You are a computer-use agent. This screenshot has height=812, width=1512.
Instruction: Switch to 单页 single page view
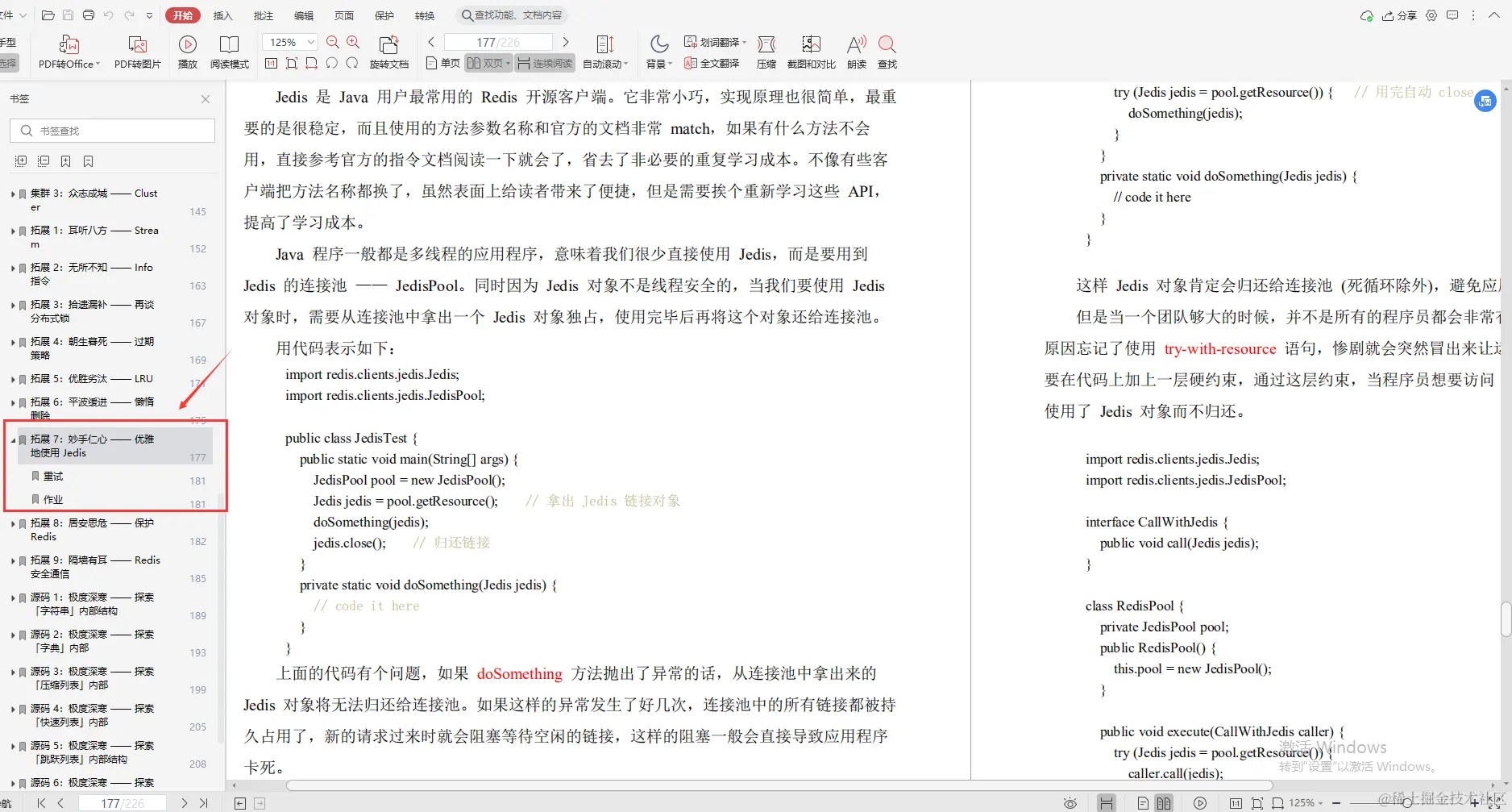(442, 63)
